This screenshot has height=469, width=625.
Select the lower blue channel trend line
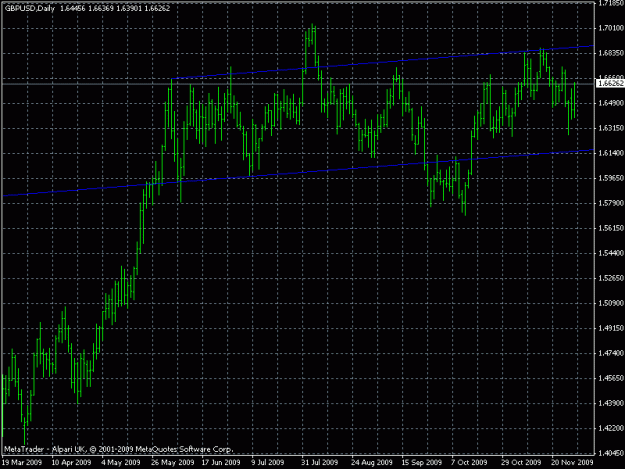pos(298,173)
